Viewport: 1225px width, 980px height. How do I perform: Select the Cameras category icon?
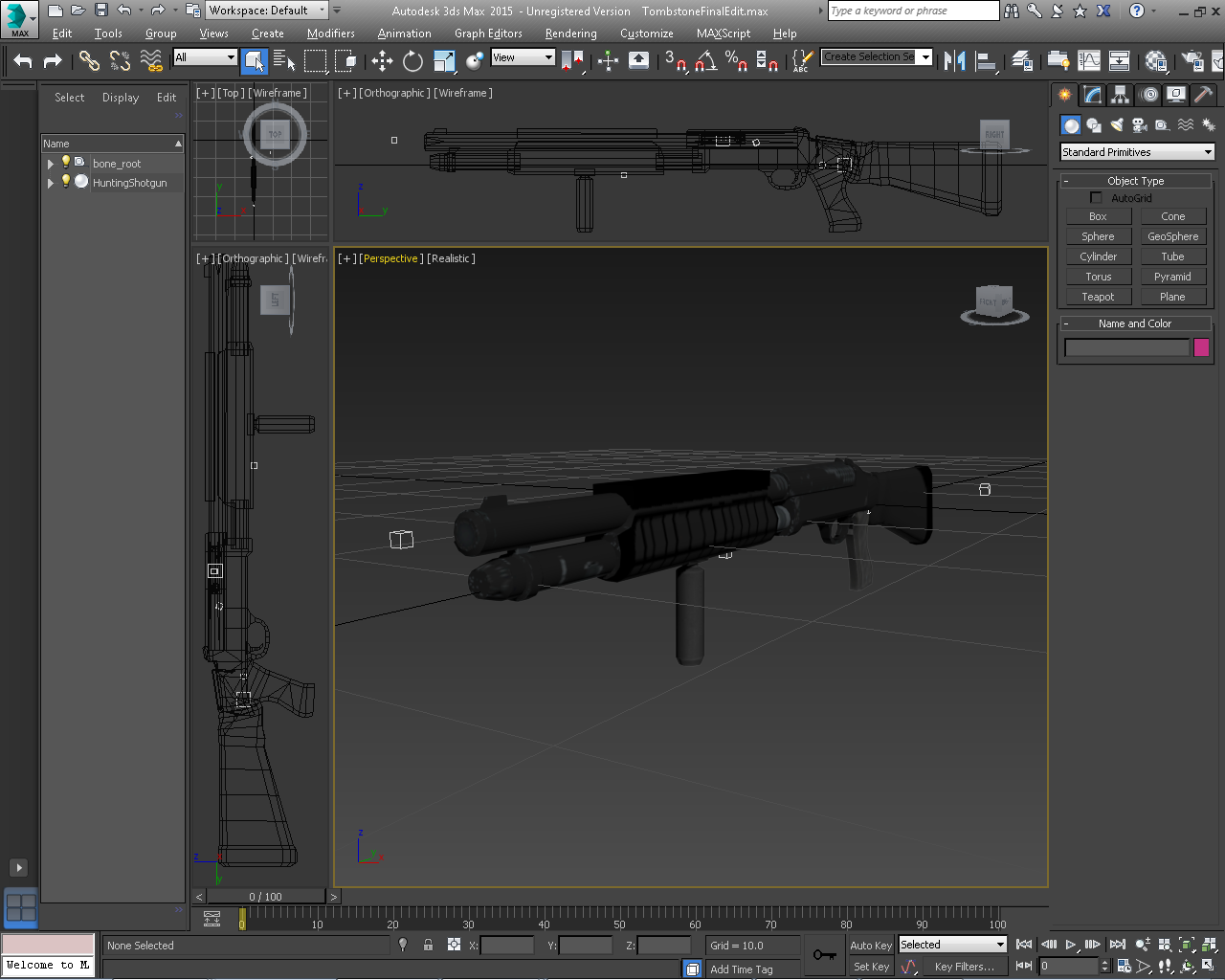point(1139,125)
